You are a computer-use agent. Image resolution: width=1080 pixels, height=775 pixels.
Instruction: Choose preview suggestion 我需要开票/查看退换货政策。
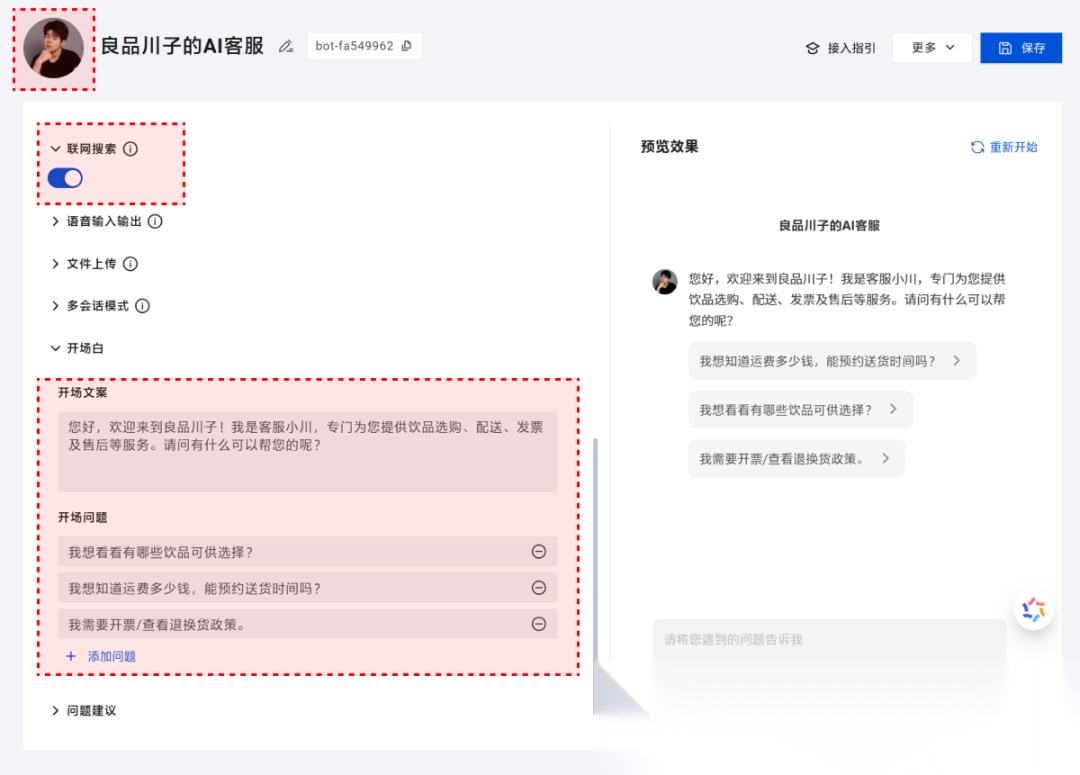click(796, 459)
